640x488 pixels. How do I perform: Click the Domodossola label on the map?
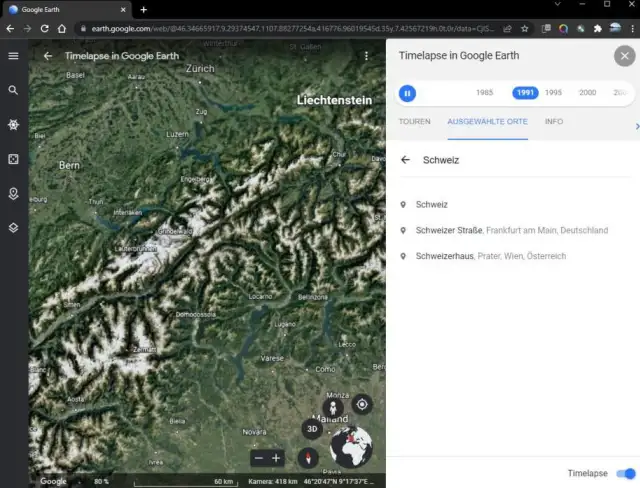(196, 315)
